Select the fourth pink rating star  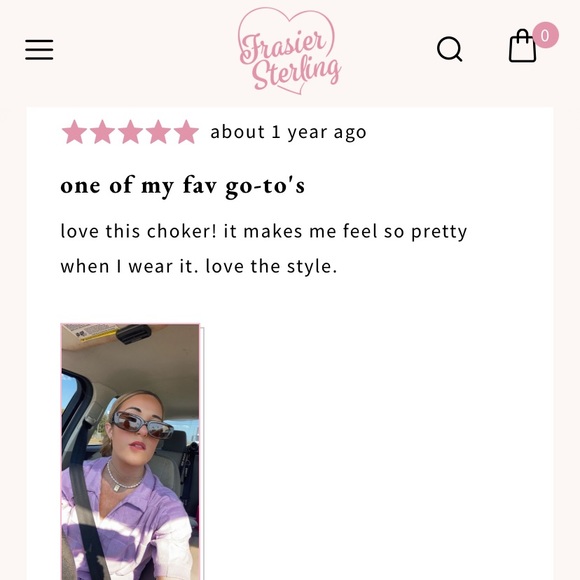click(158, 132)
